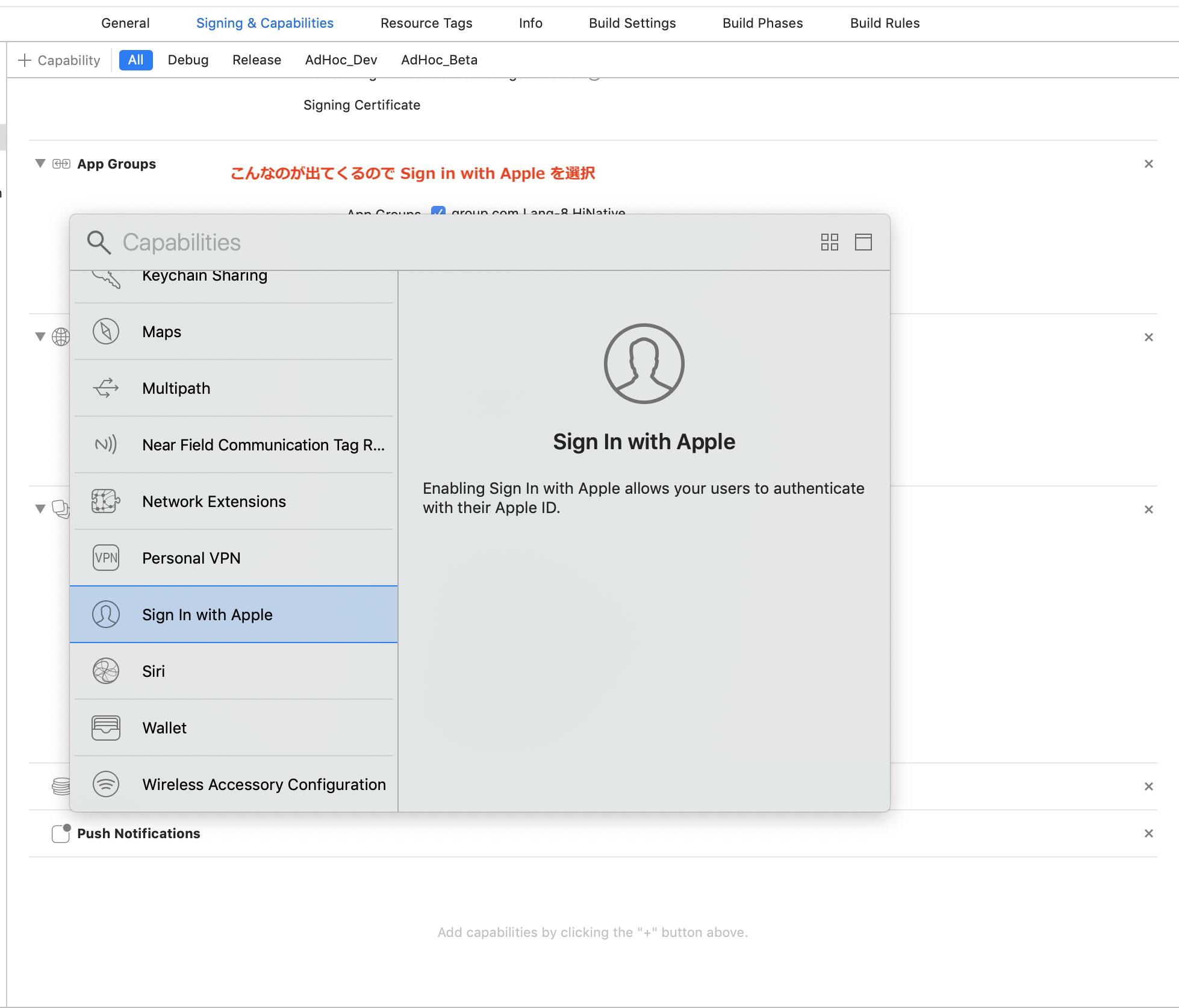Switch to the Debug configuration filter
This screenshot has width=1179, height=1008.
188,60
